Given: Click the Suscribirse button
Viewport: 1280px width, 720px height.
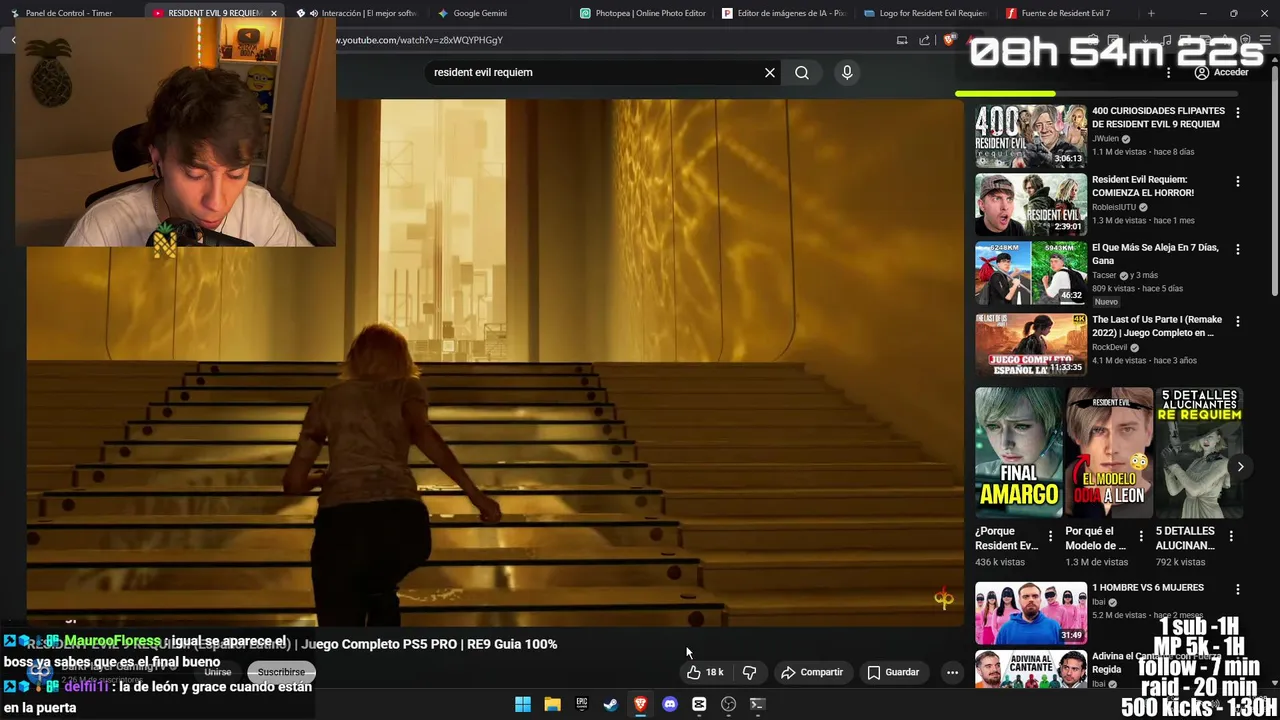Looking at the screenshot, I should 281,672.
